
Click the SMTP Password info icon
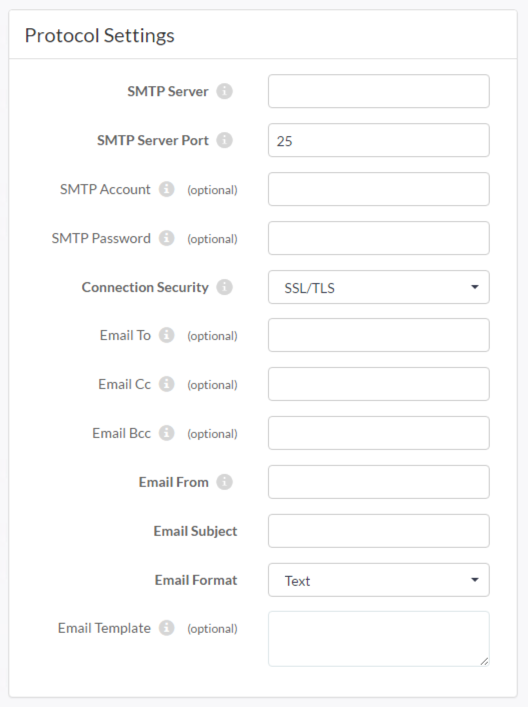[166, 238]
